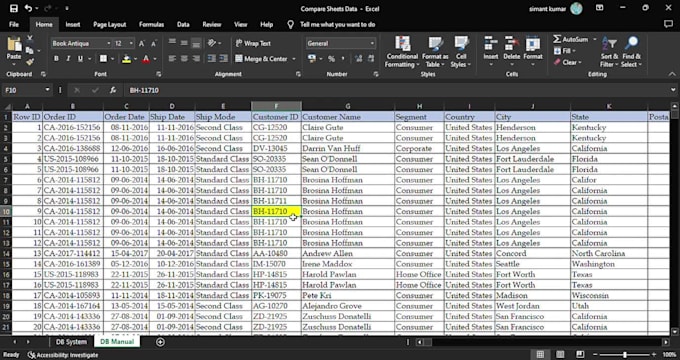Screen dimensions: 680x360
Task: Click the Cut scissors icon
Action: pos(30,39)
